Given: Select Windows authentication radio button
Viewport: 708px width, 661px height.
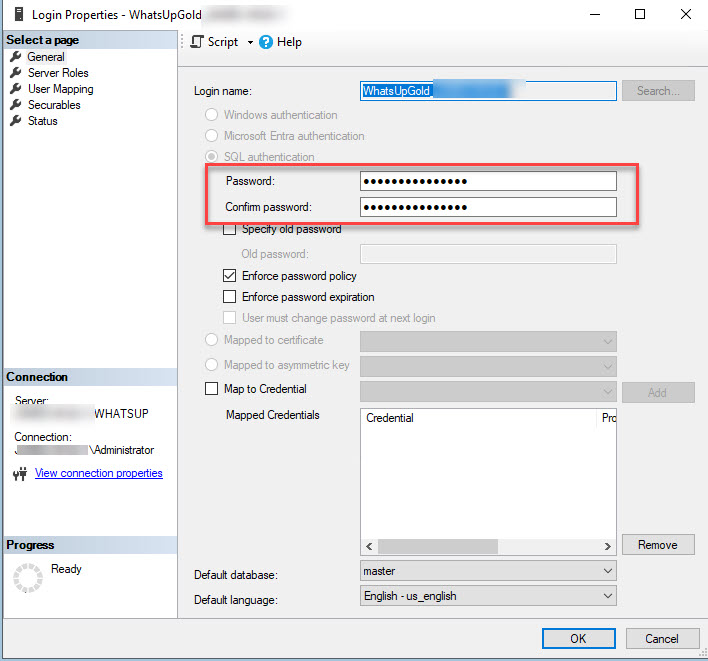Looking at the screenshot, I should (x=211, y=115).
